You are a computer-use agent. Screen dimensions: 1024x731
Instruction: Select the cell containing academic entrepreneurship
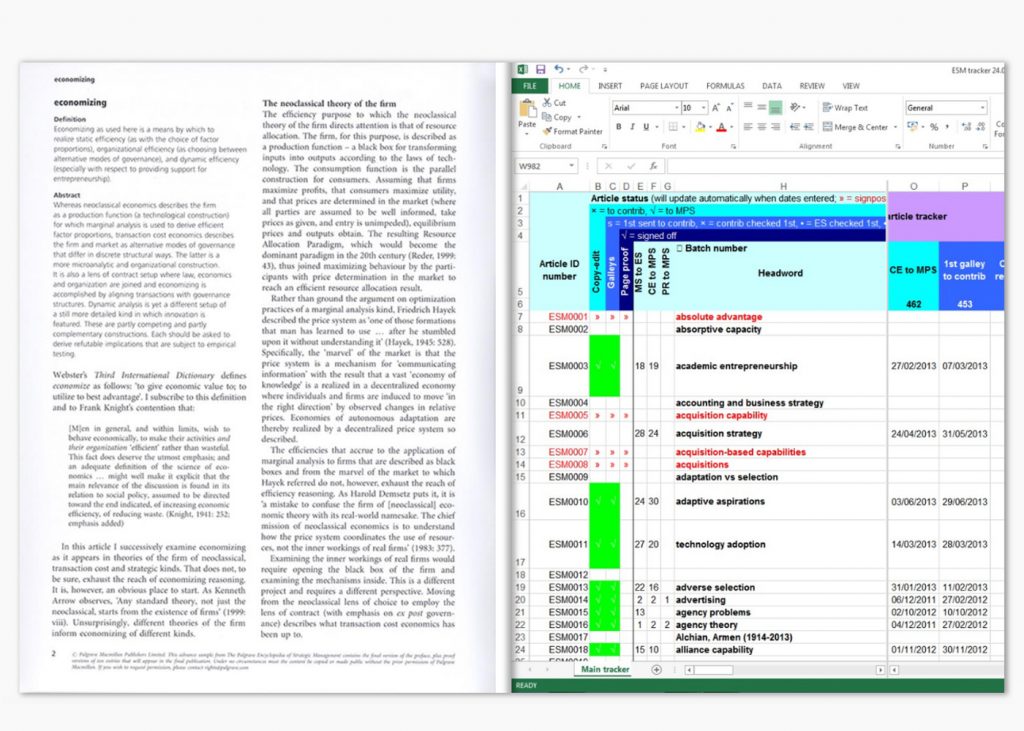pos(736,366)
